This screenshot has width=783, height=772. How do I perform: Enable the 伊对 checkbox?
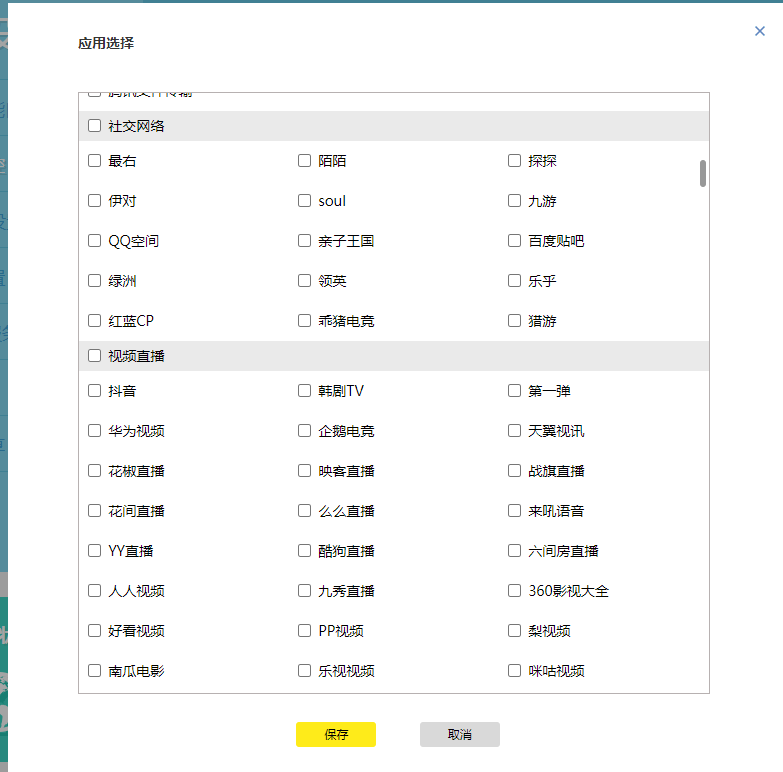[x=94, y=200]
